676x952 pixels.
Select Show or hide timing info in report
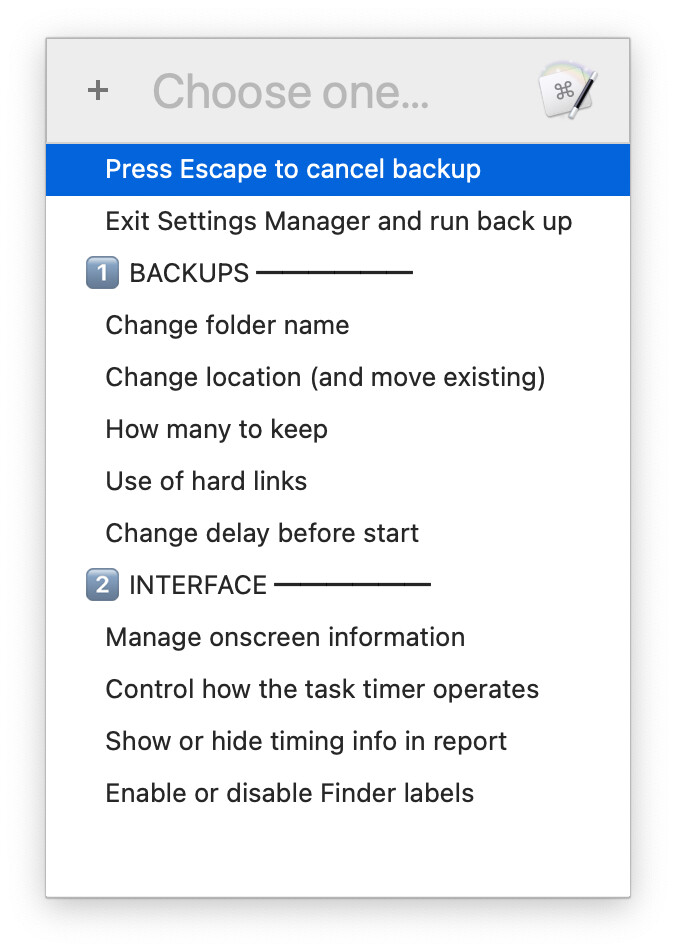pos(338,741)
